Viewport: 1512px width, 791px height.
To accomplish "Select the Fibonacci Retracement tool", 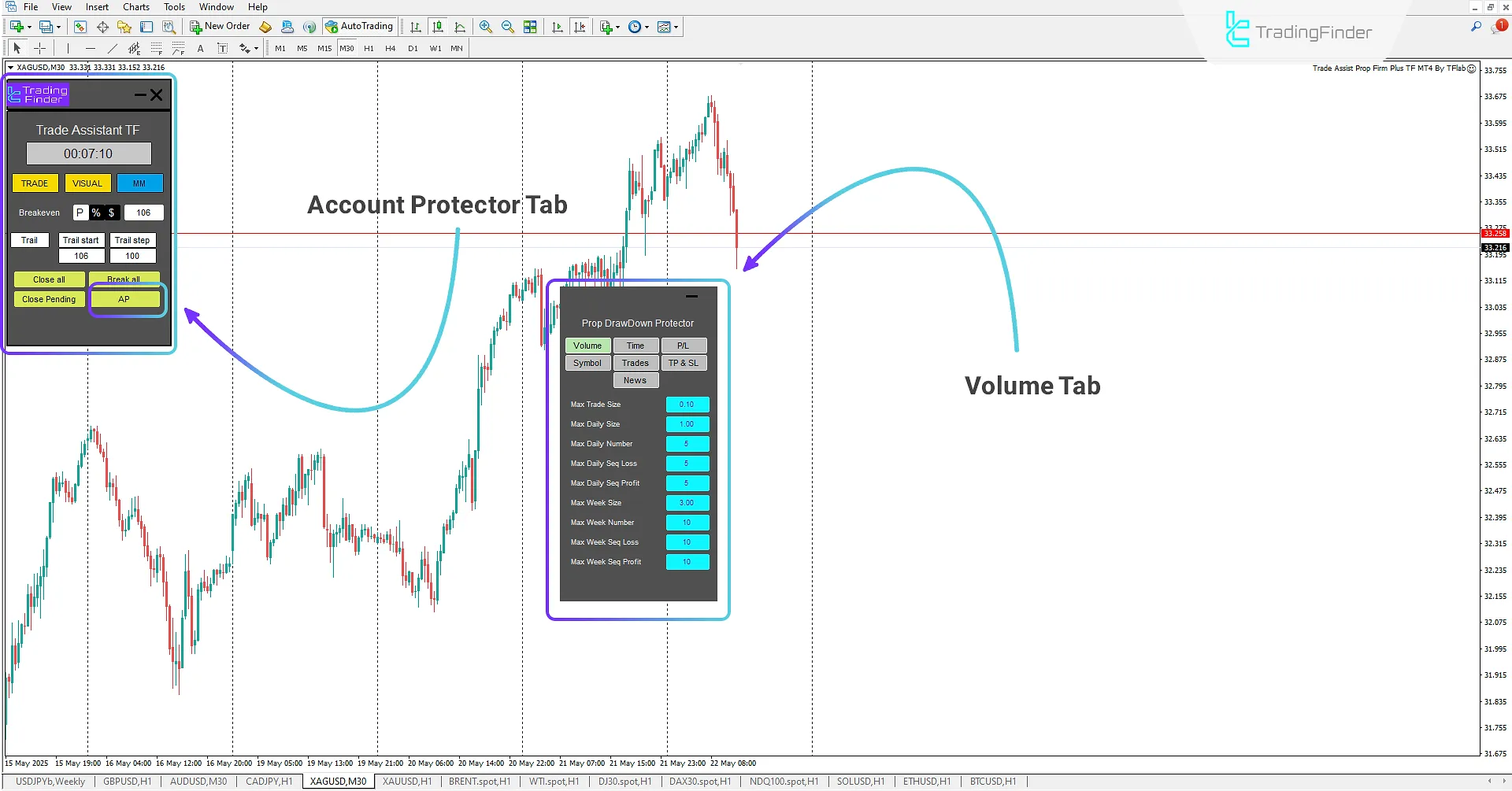I will [157, 48].
